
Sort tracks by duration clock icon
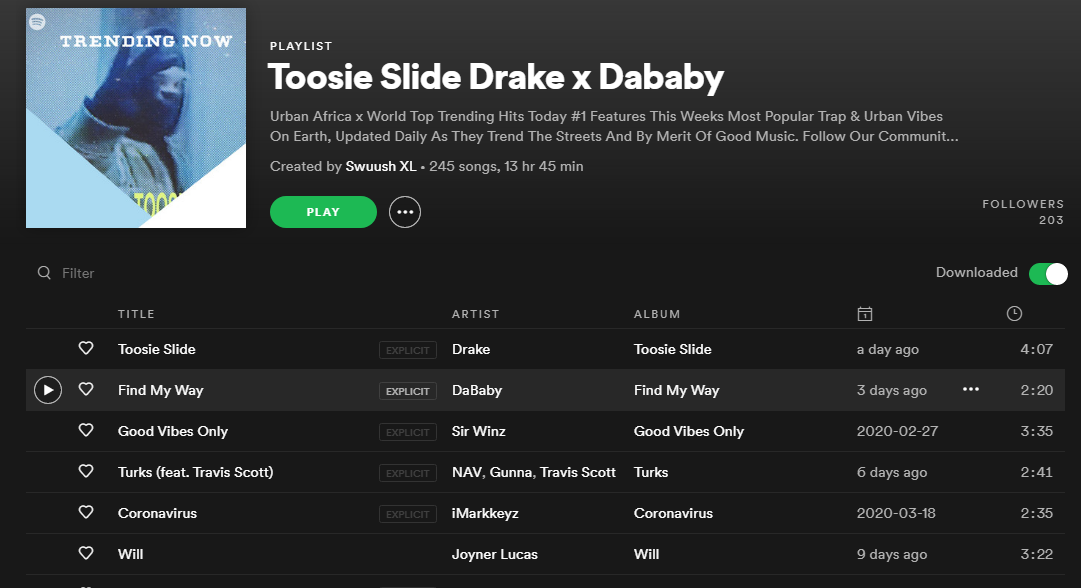point(1014,314)
